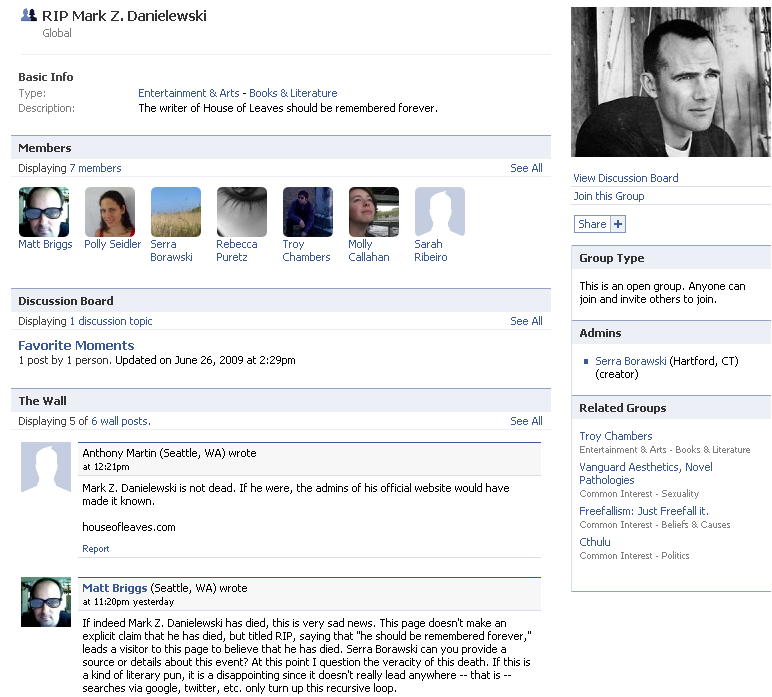Open Molly Callahan's member thumbnail
Screen dimensions: 772x697
pyautogui.click(x=374, y=212)
